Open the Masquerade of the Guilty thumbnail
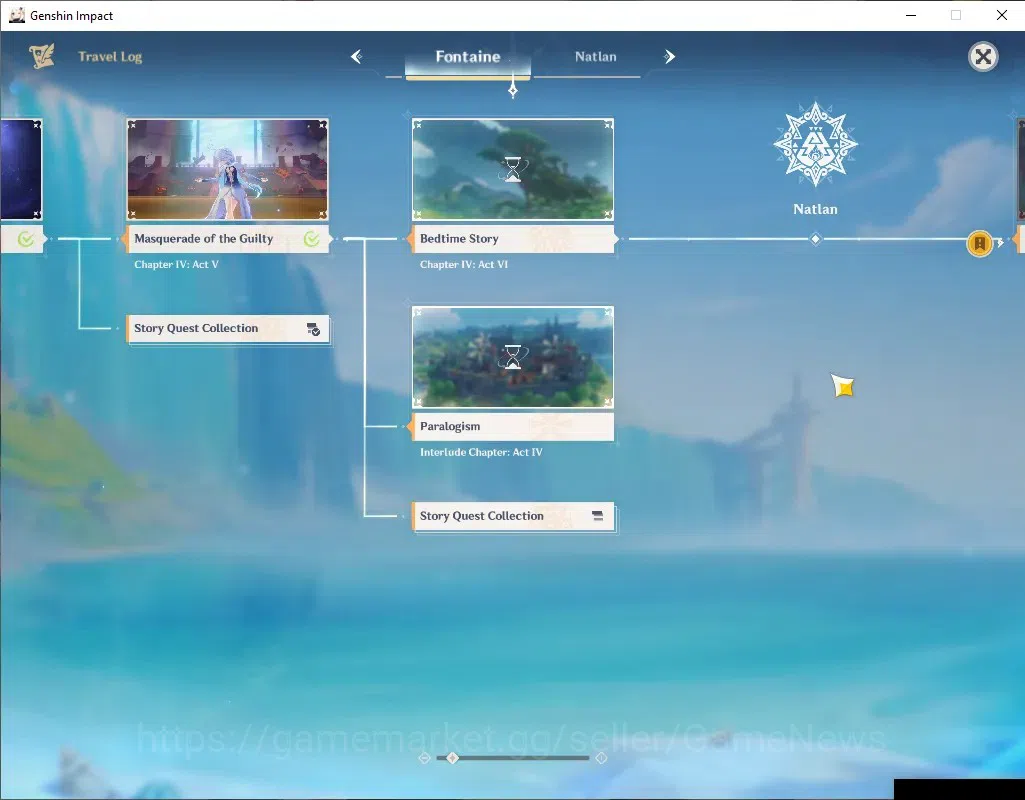1025x800 pixels. coord(227,169)
